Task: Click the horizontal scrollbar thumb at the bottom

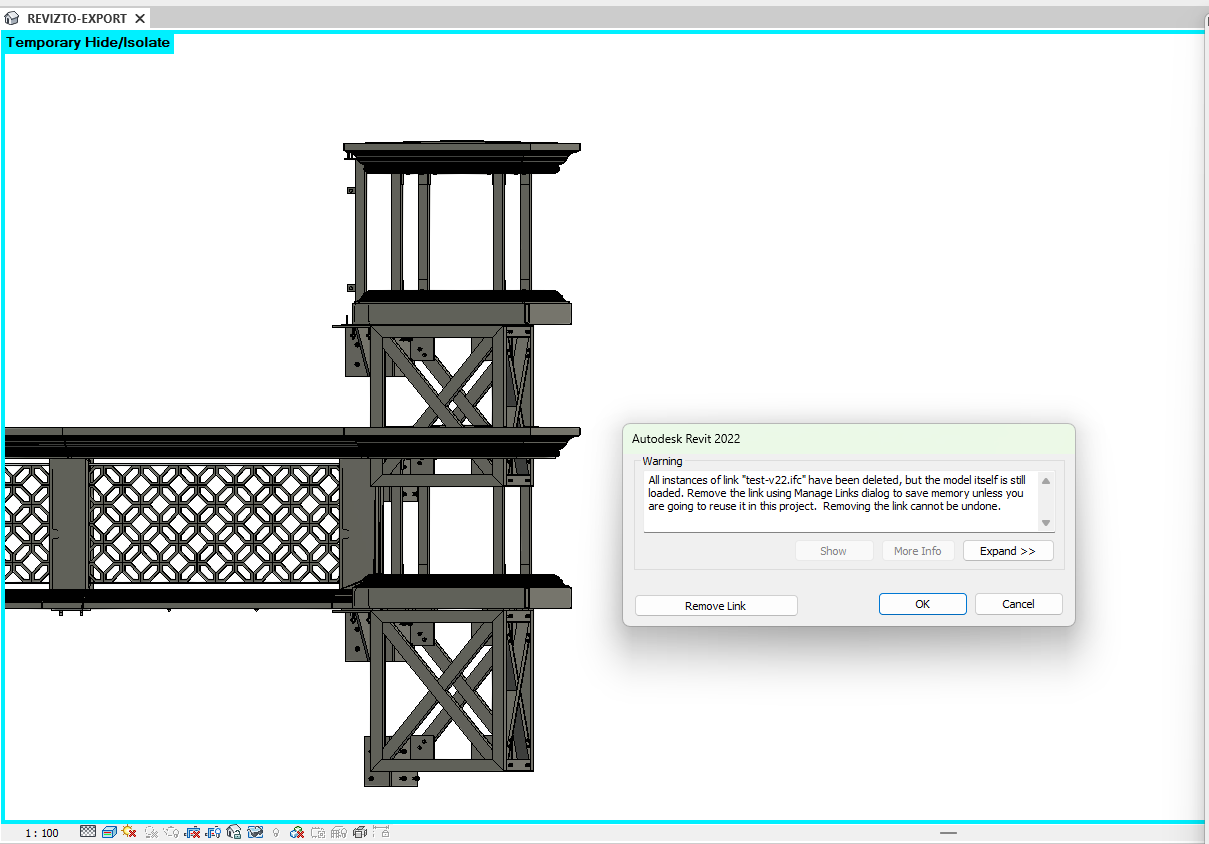Action: 948,832
